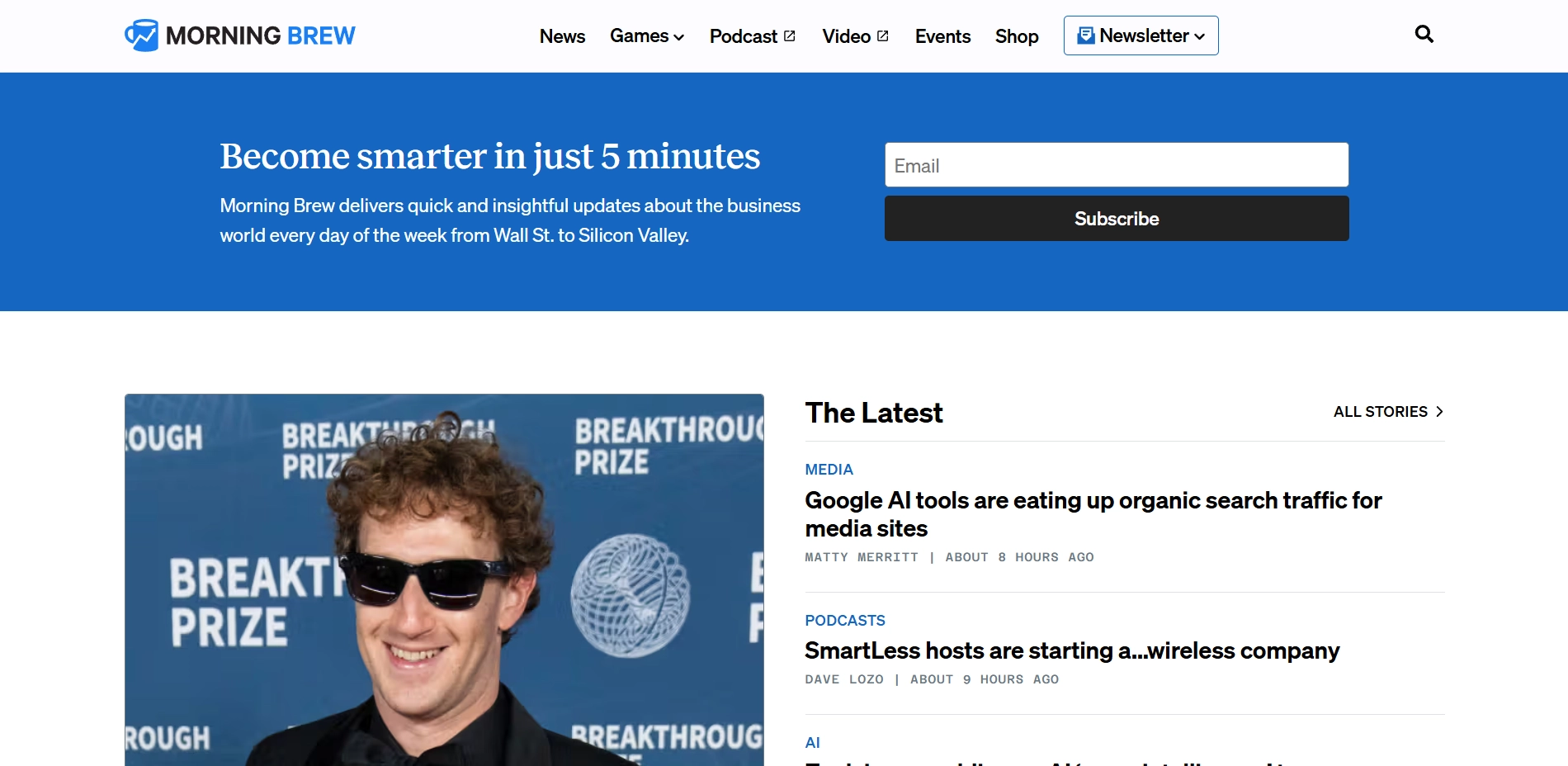Click the Subscribe button
Viewport: 1568px width, 766px height.
click(1117, 219)
